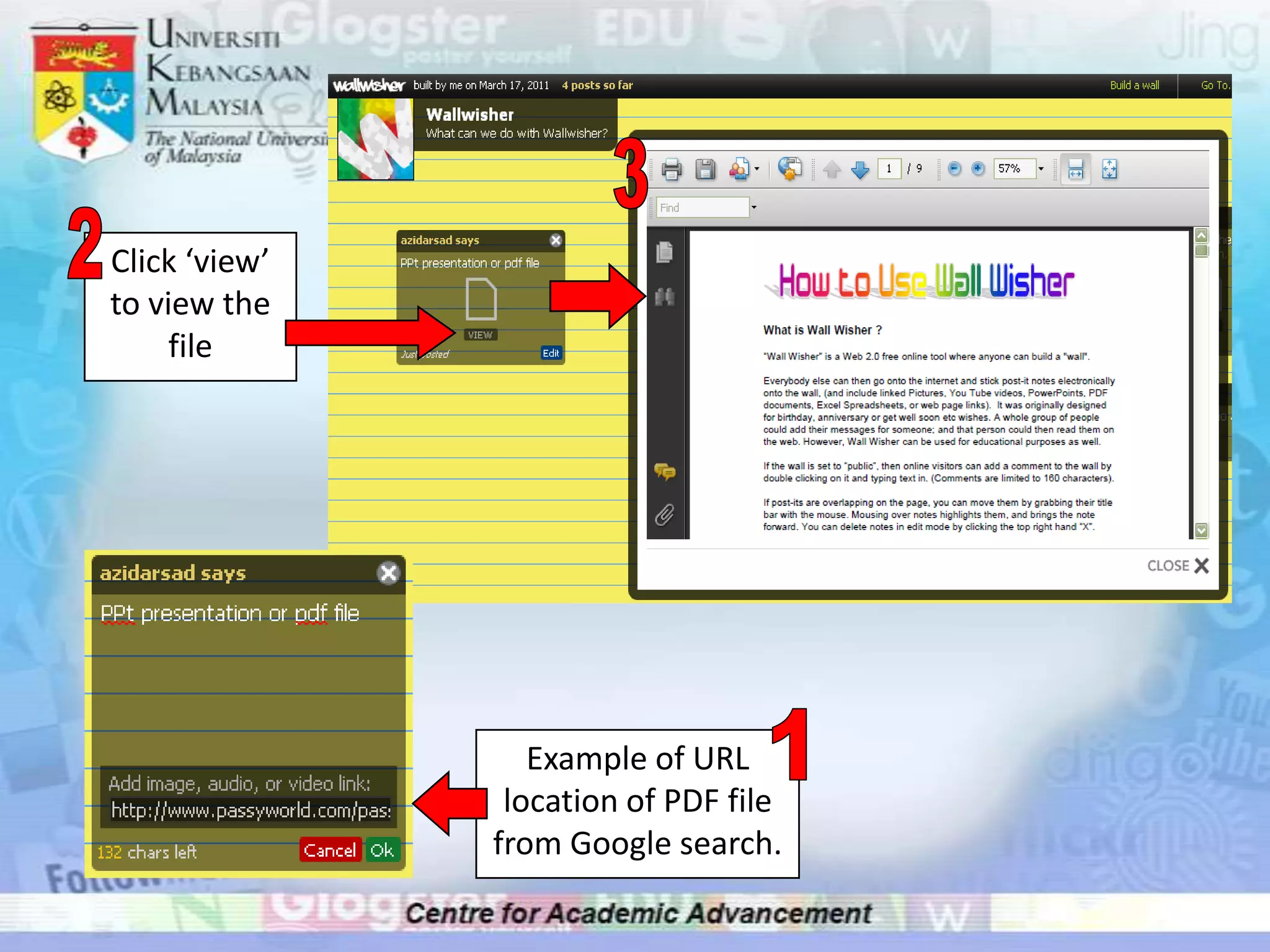Open the dropdown arrow beside share icon
1270x952 pixels.
(757, 169)
